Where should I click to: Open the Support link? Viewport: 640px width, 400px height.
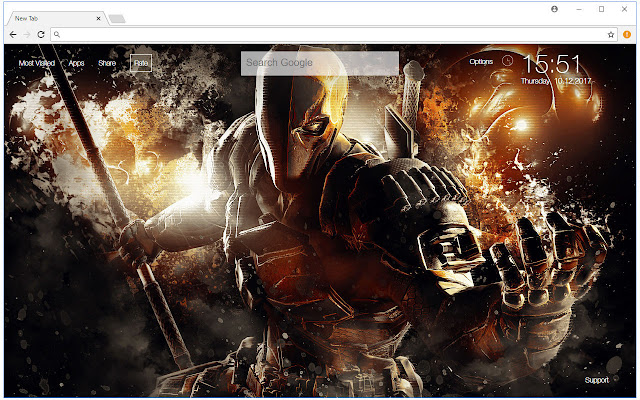click(x=596, y=380)
